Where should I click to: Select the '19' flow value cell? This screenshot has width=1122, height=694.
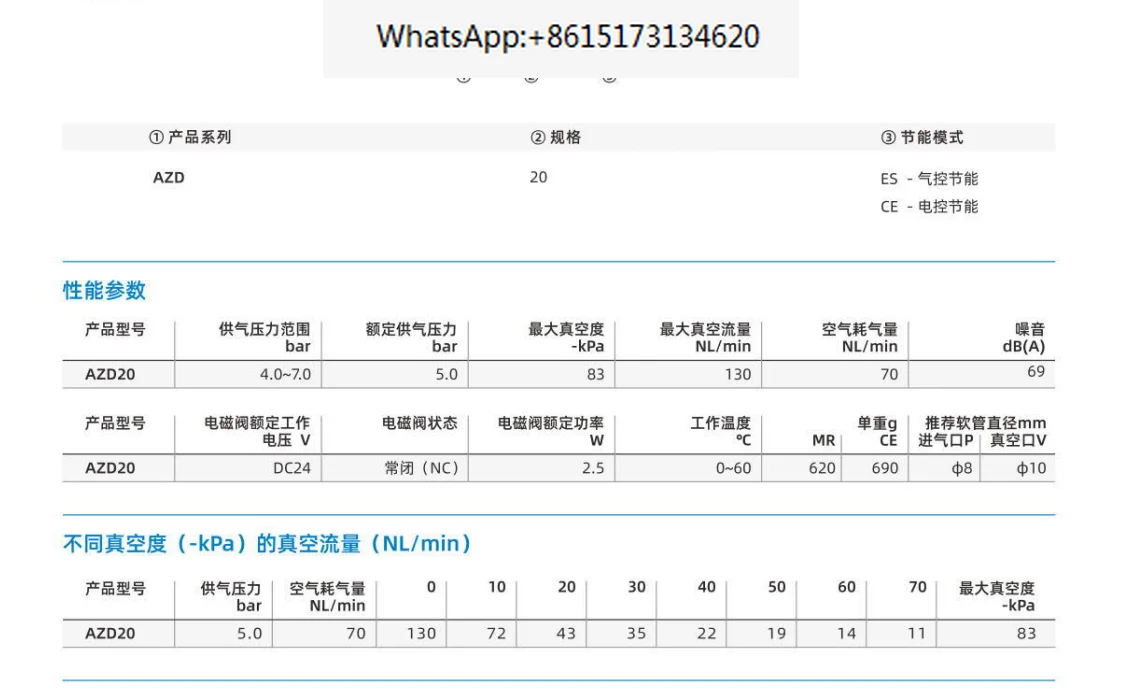(776, 633)
